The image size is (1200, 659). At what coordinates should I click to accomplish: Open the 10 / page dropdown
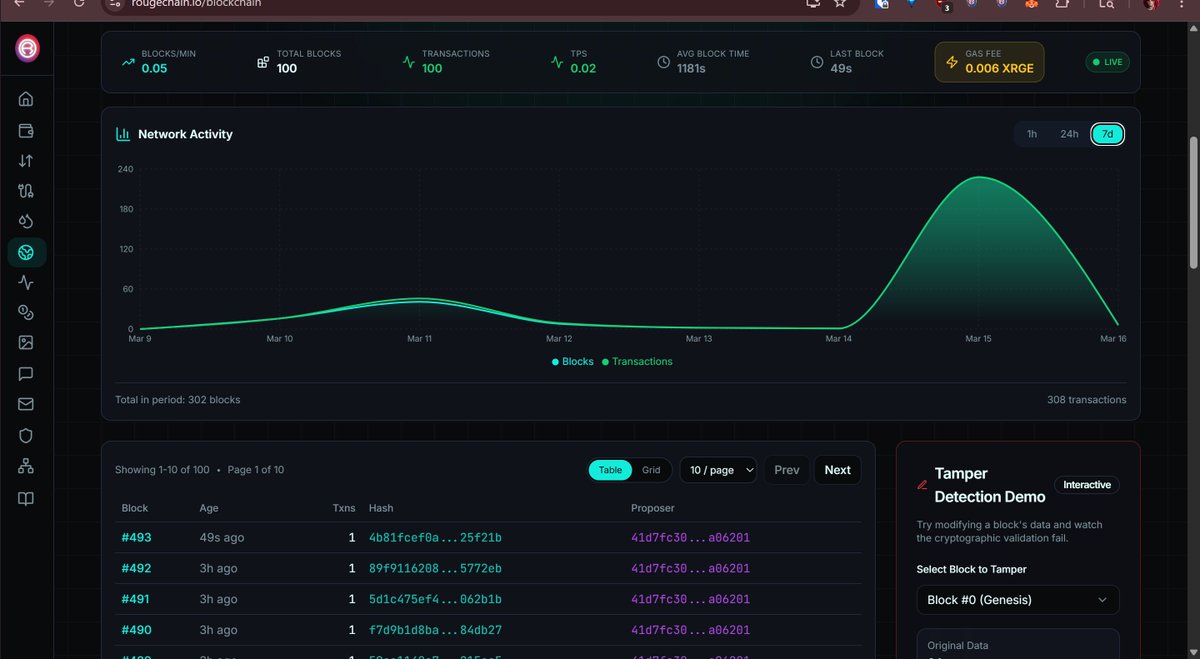(718, 470)
